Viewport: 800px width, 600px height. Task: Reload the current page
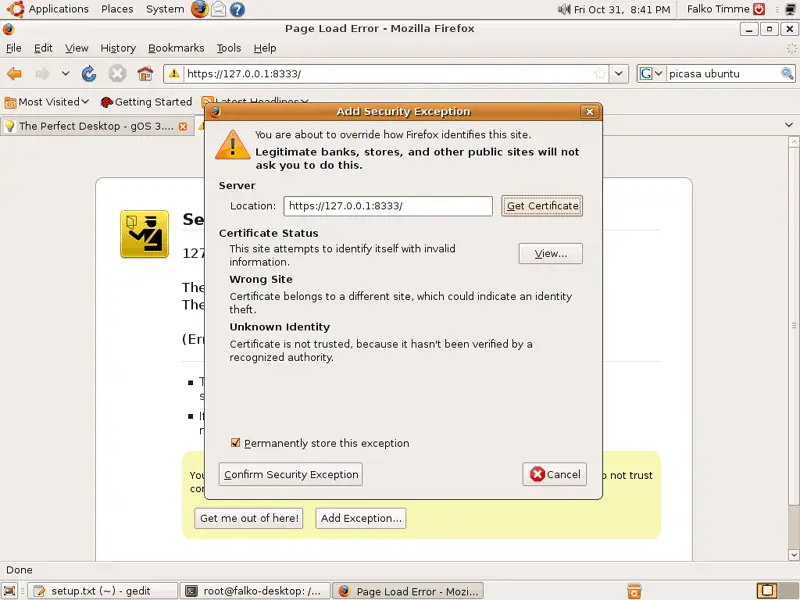pos(89,74)
